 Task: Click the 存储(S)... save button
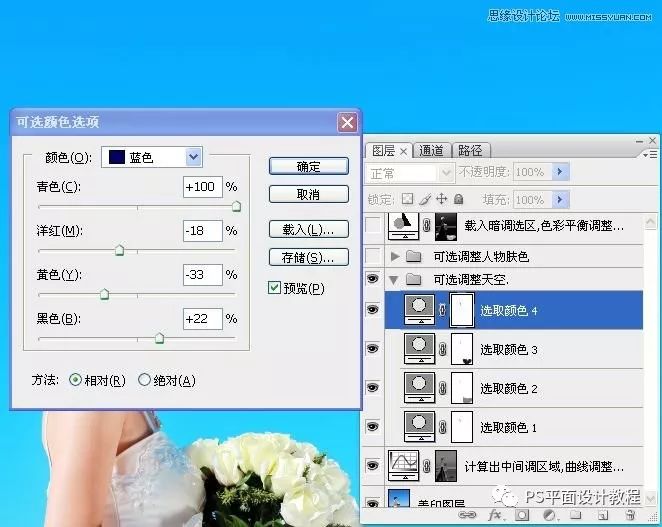[x=309, y=257]
